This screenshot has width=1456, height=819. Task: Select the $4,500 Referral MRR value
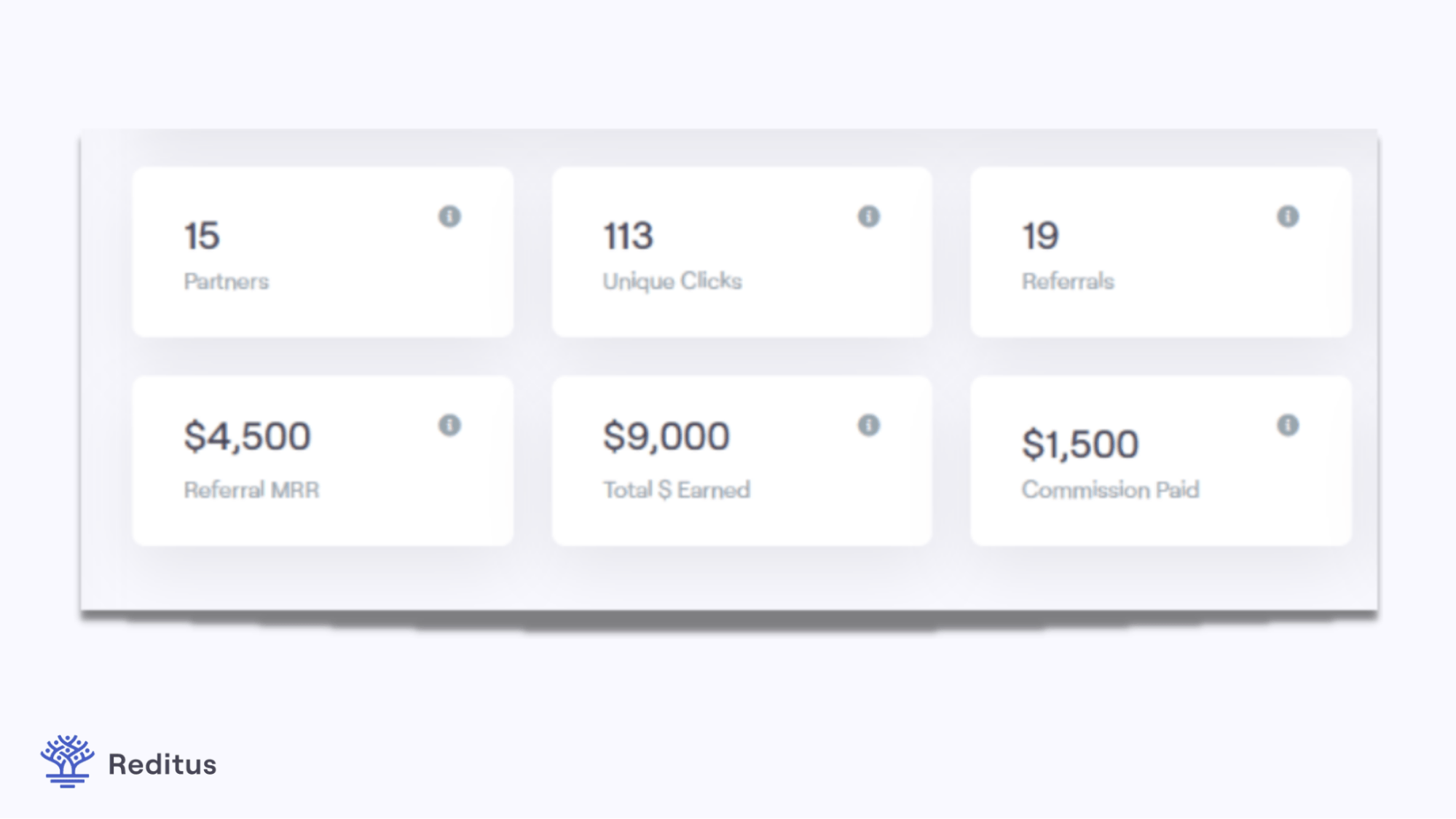(247, 435)
